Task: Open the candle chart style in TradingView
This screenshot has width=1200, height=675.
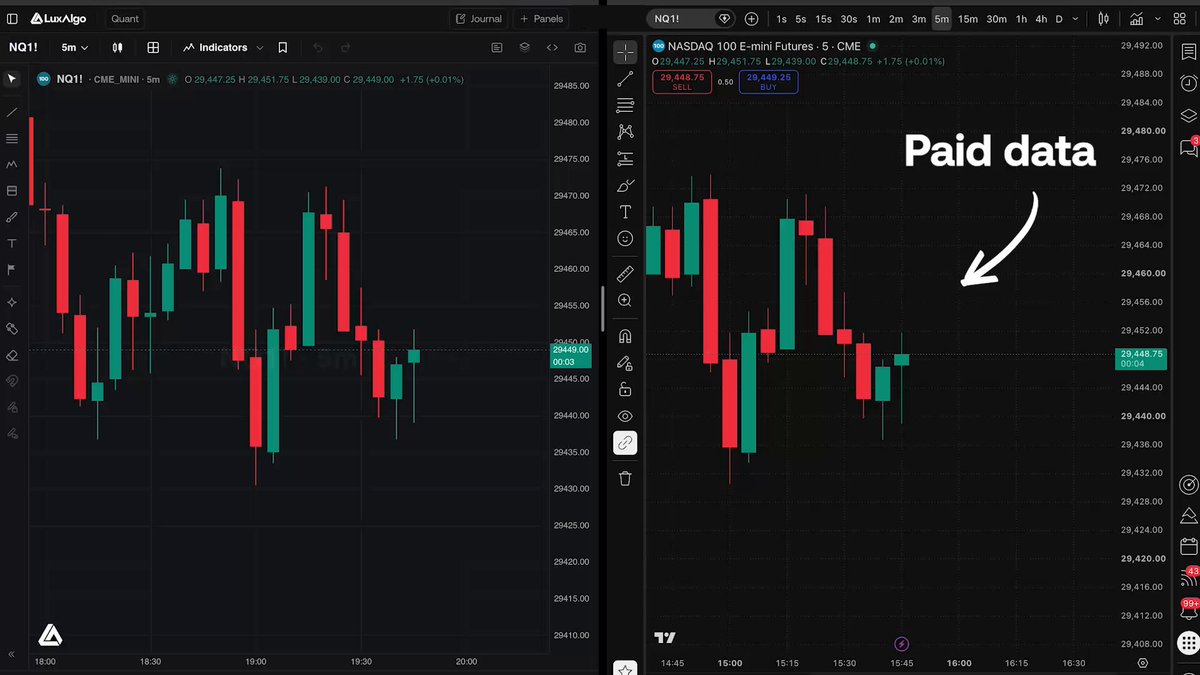Action: [1104, 19]
